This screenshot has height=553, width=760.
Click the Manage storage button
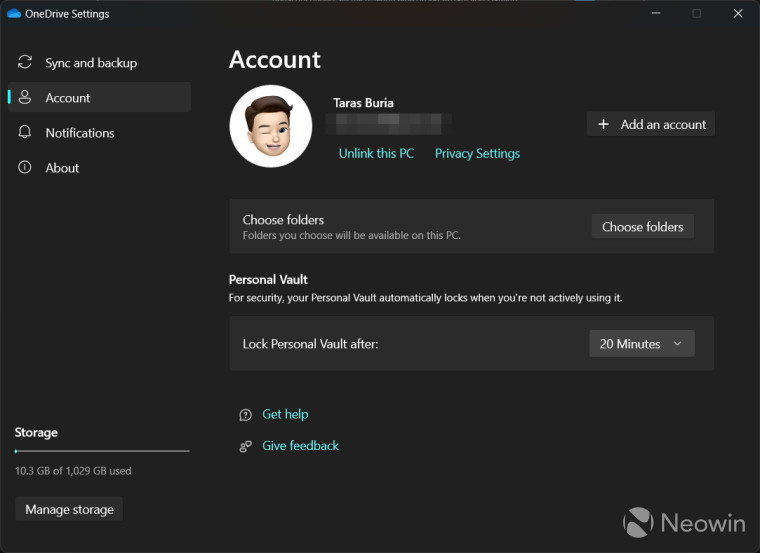pyautogui.click(x=69, y=509)
